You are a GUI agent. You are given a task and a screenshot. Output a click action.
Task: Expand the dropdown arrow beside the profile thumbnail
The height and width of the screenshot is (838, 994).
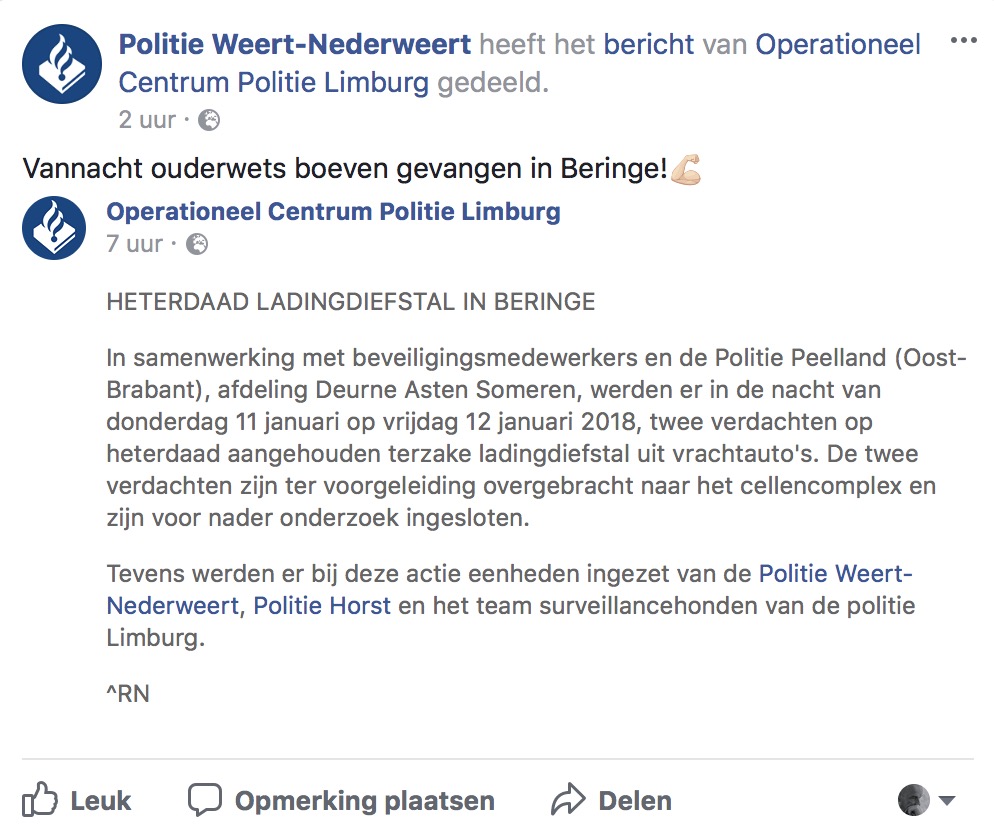947,800
